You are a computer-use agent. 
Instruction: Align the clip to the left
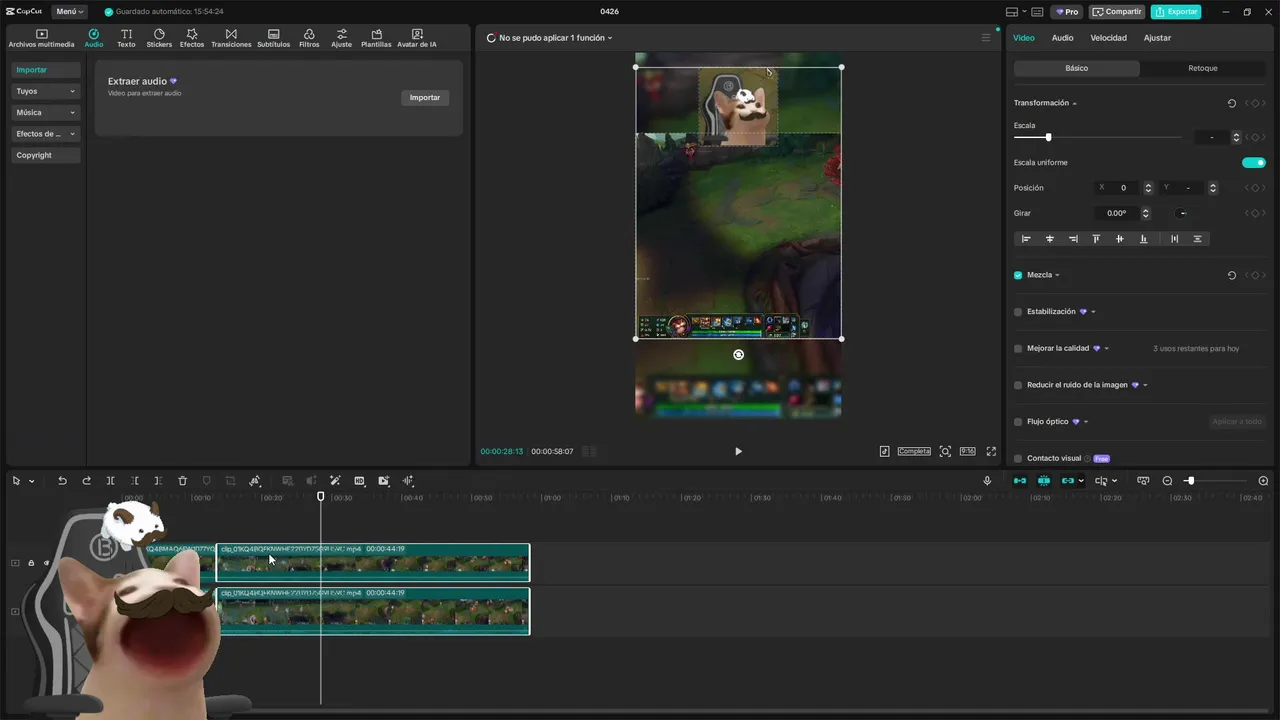pyautogui.click(x=1026, y=239)
